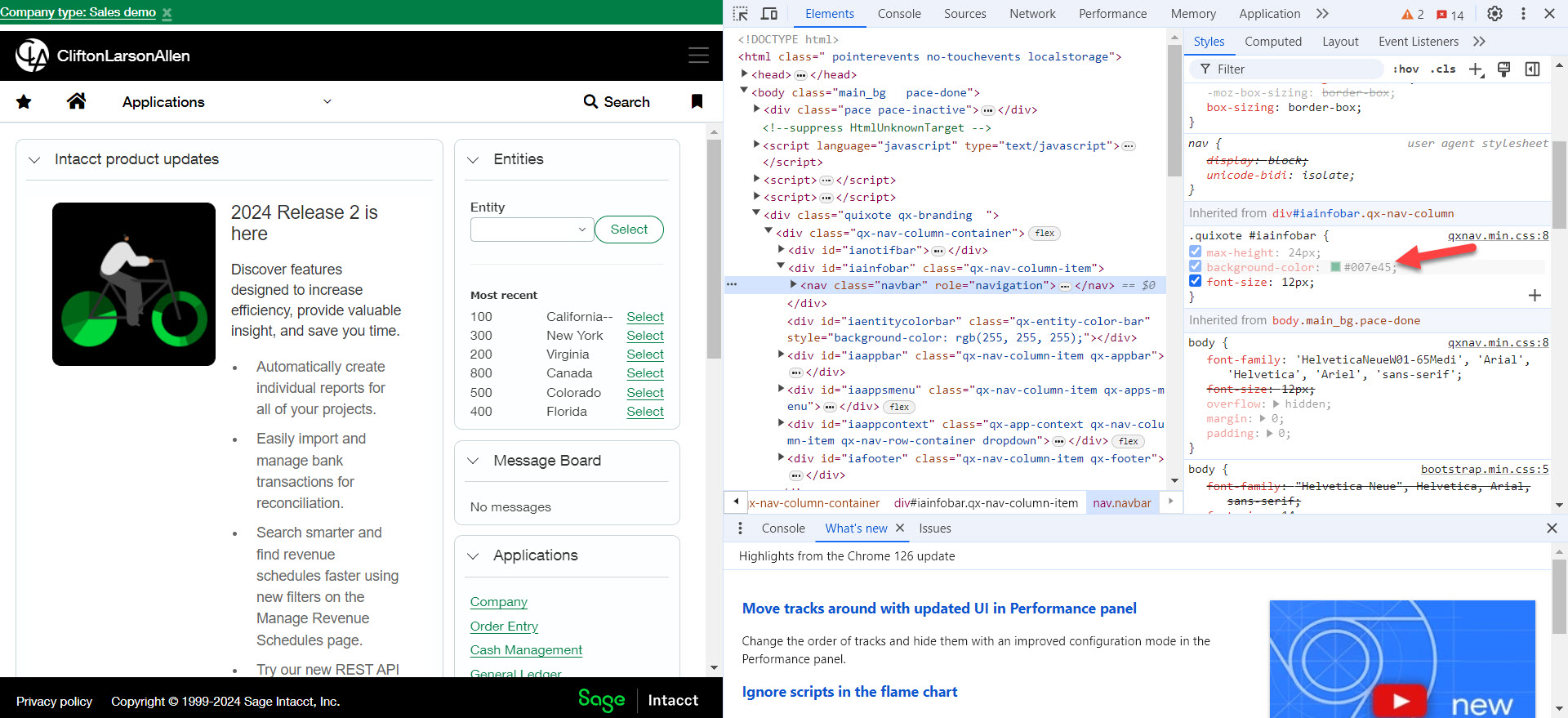1568x718 pixels.
Task: Uncheck the max-height property checkbox
Action: pos(1196,252)
